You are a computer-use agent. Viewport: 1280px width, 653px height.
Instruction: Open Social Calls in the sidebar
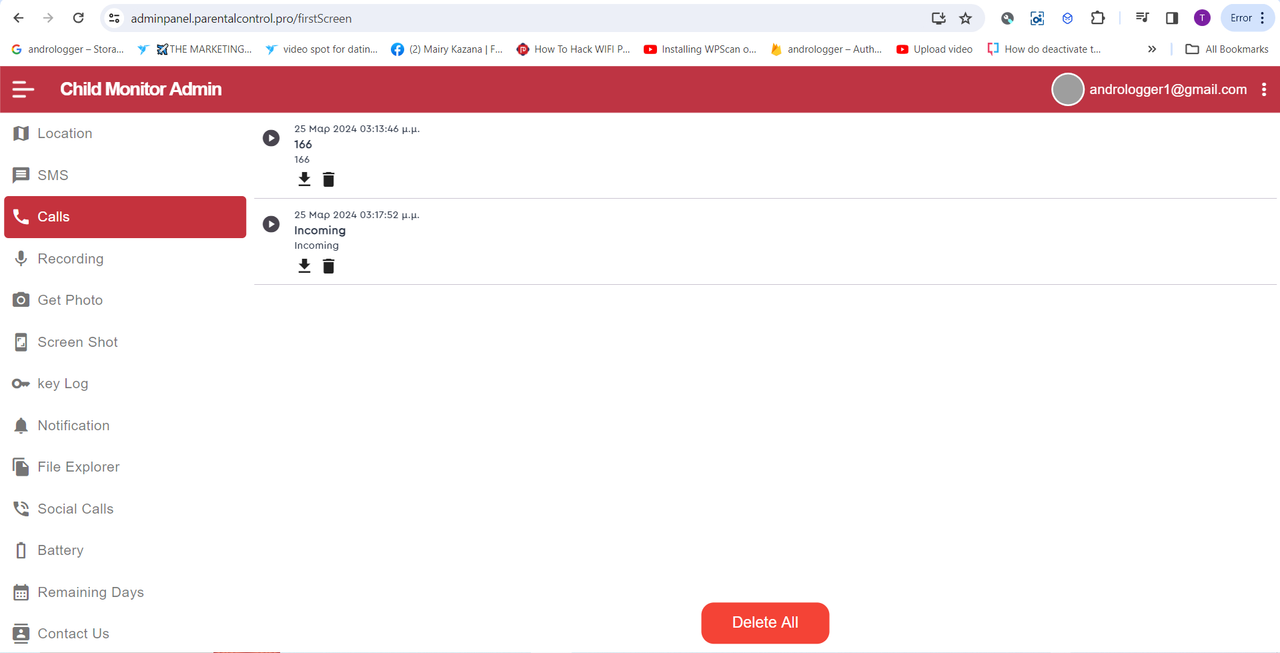point(125,508)
